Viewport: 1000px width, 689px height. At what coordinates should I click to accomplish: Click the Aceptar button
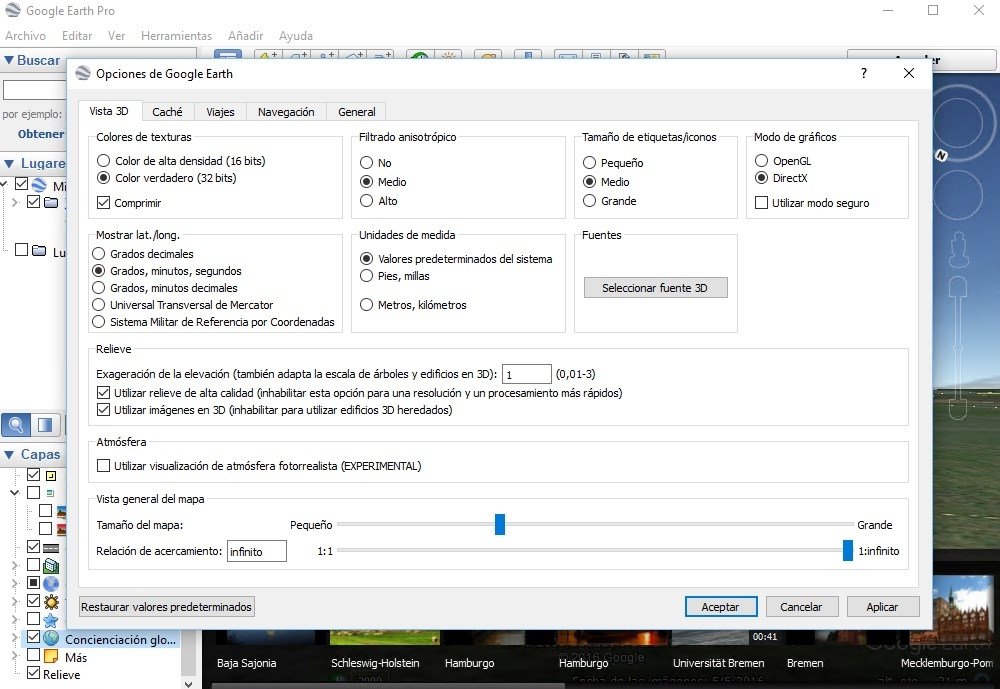point(721,607)
